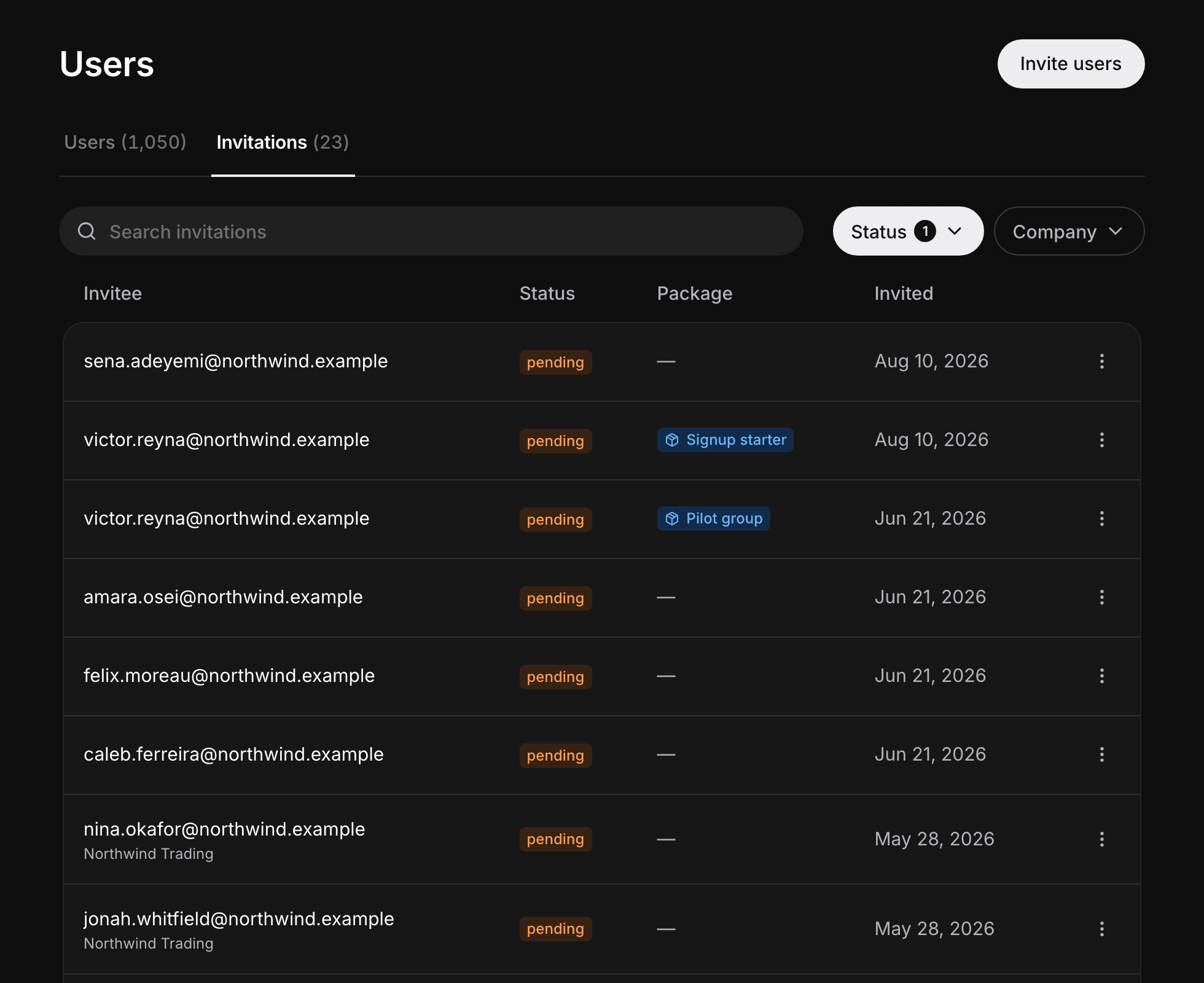Image resolution: width=1204 pixels, height=983 pixels.
Task: Click pending badge for amara.osei
Action: pyautogui.click(x=555, y=598)
